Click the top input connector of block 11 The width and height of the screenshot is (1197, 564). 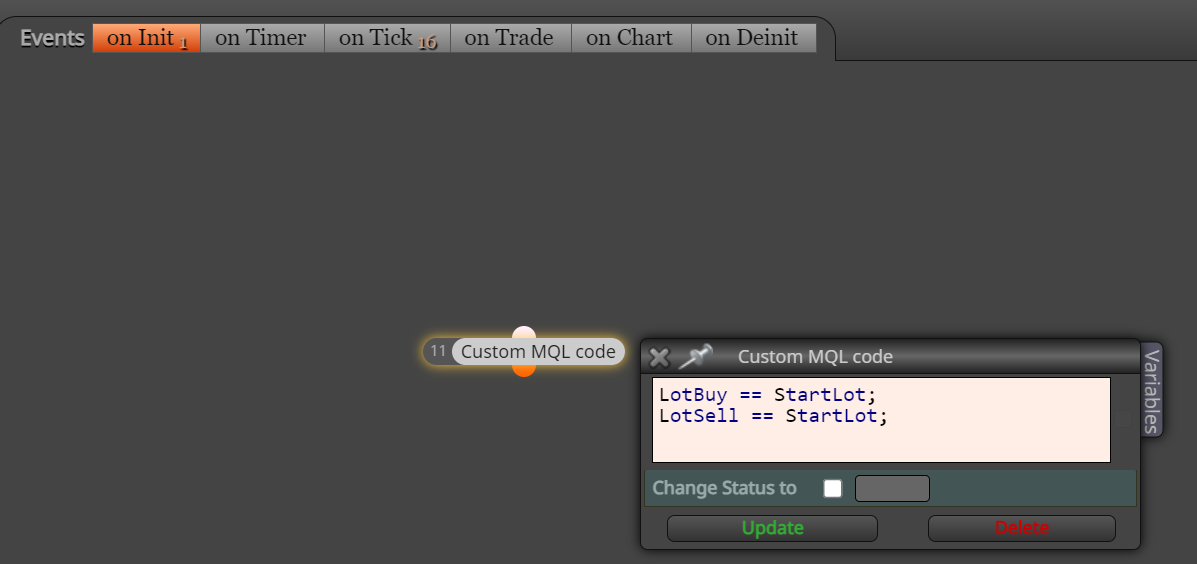tap(524, 332)
